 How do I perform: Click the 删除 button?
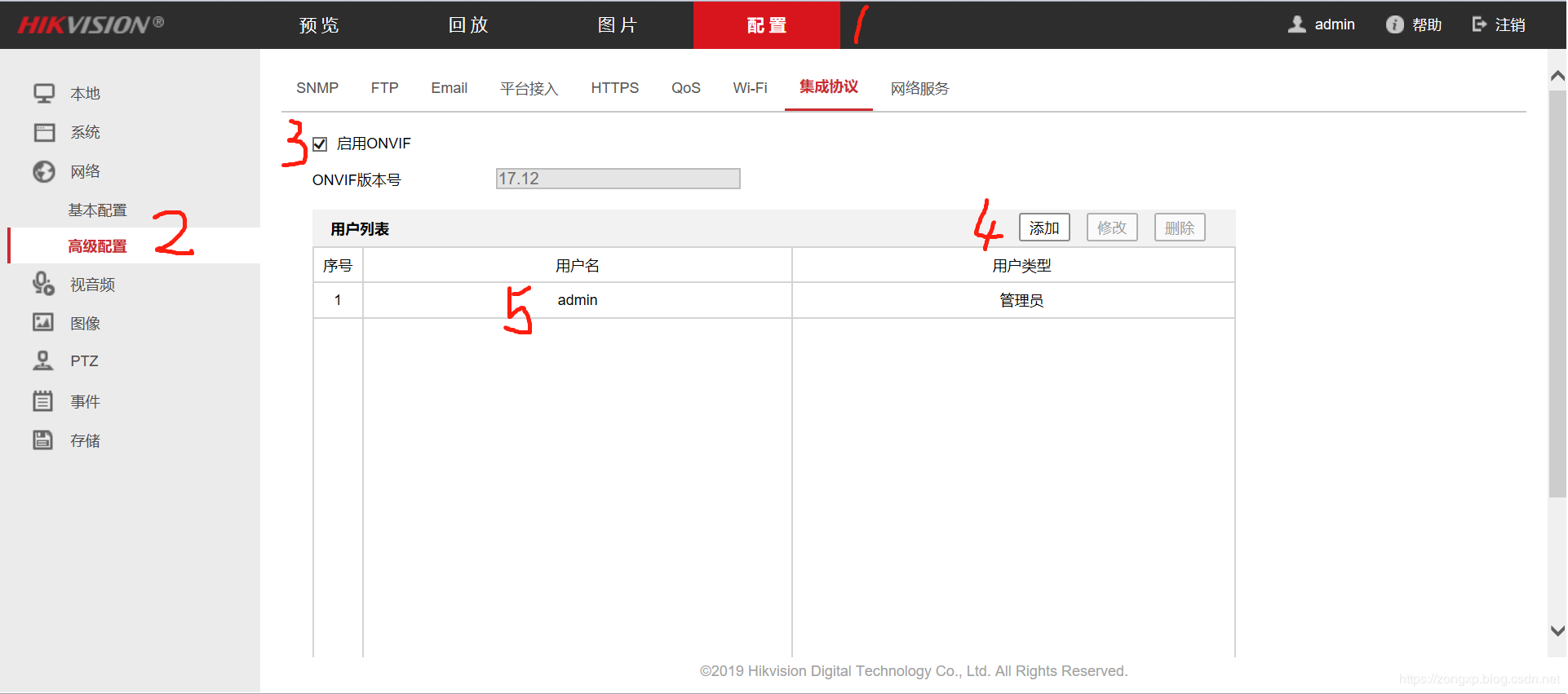(x=1180, y=228)
